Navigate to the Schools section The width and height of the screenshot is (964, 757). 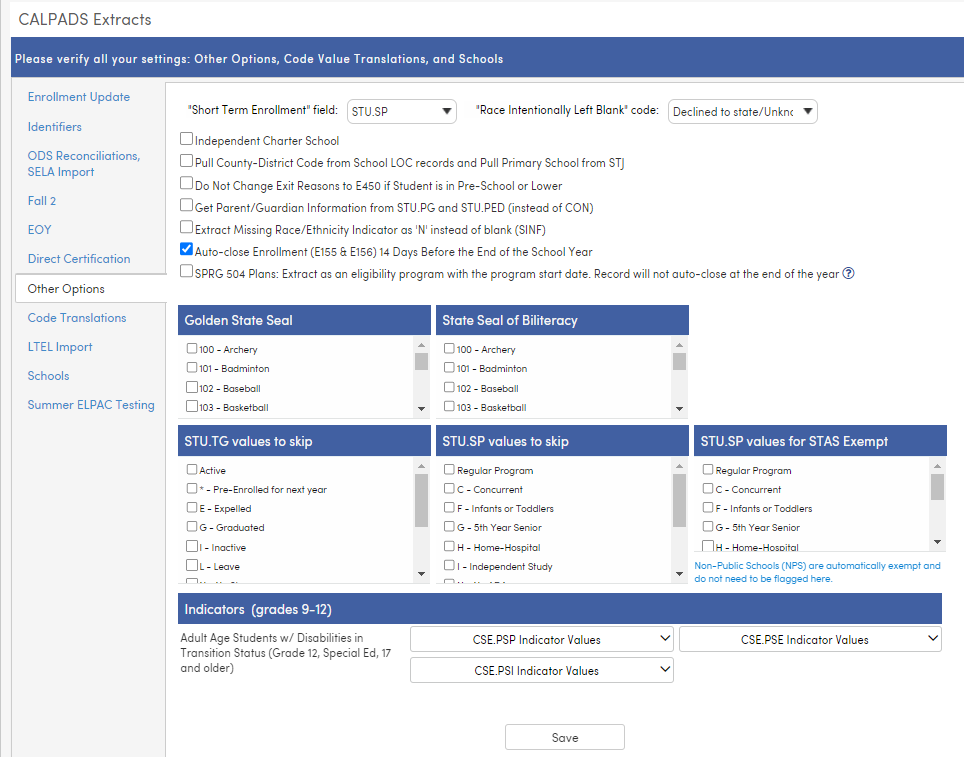click(48, 375)
